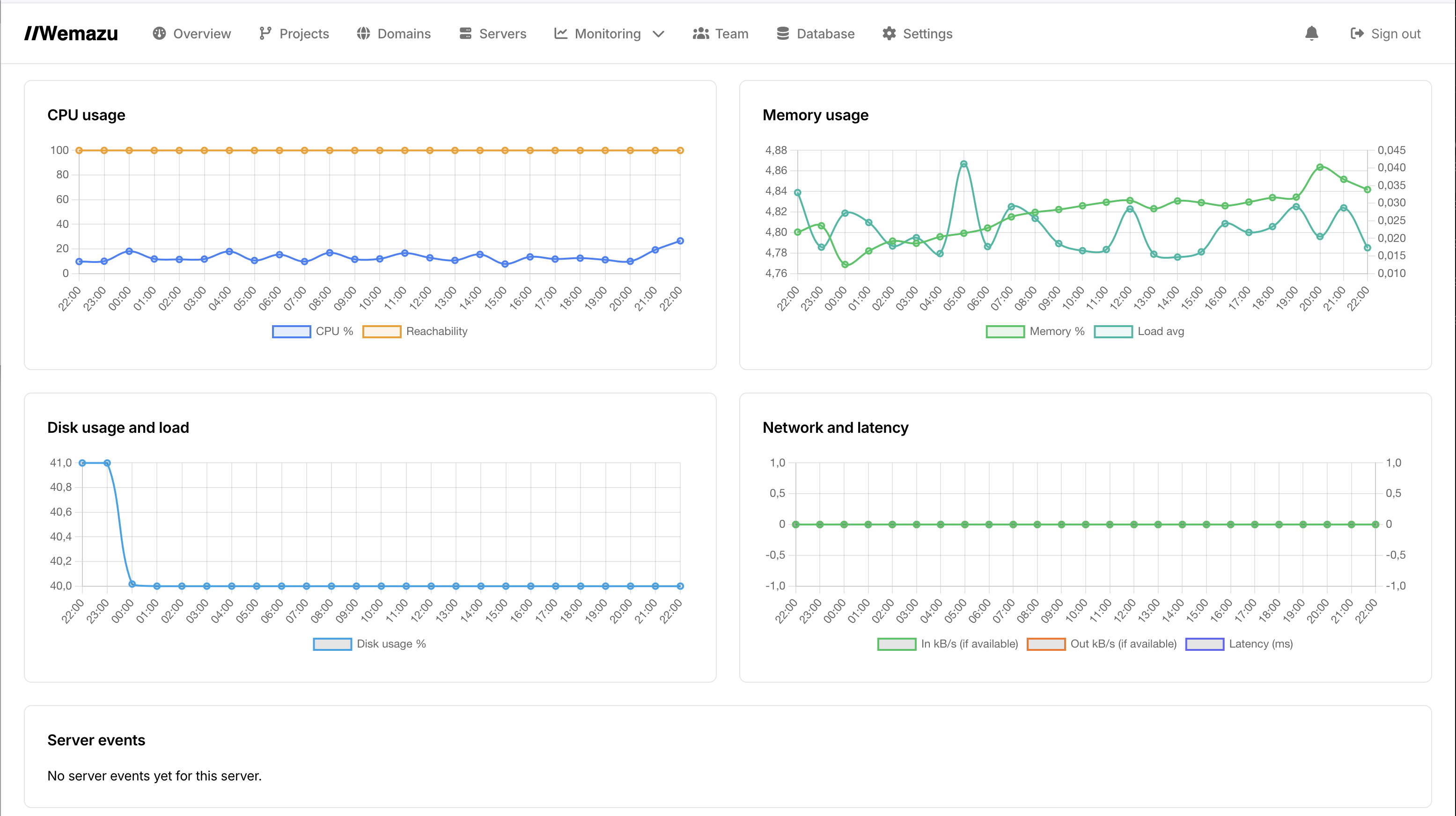Open the Settings menu entry

tap(927, 33)
